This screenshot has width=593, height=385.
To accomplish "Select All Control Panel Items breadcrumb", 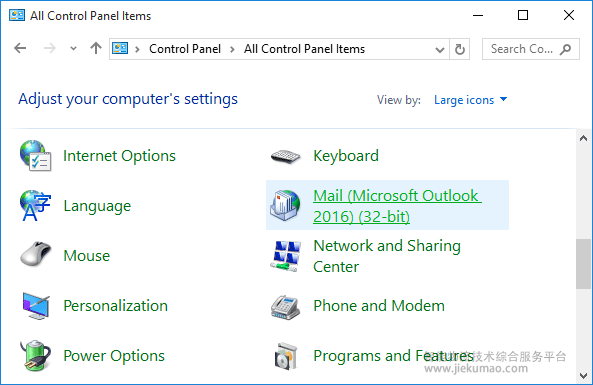I will (304, 49).
